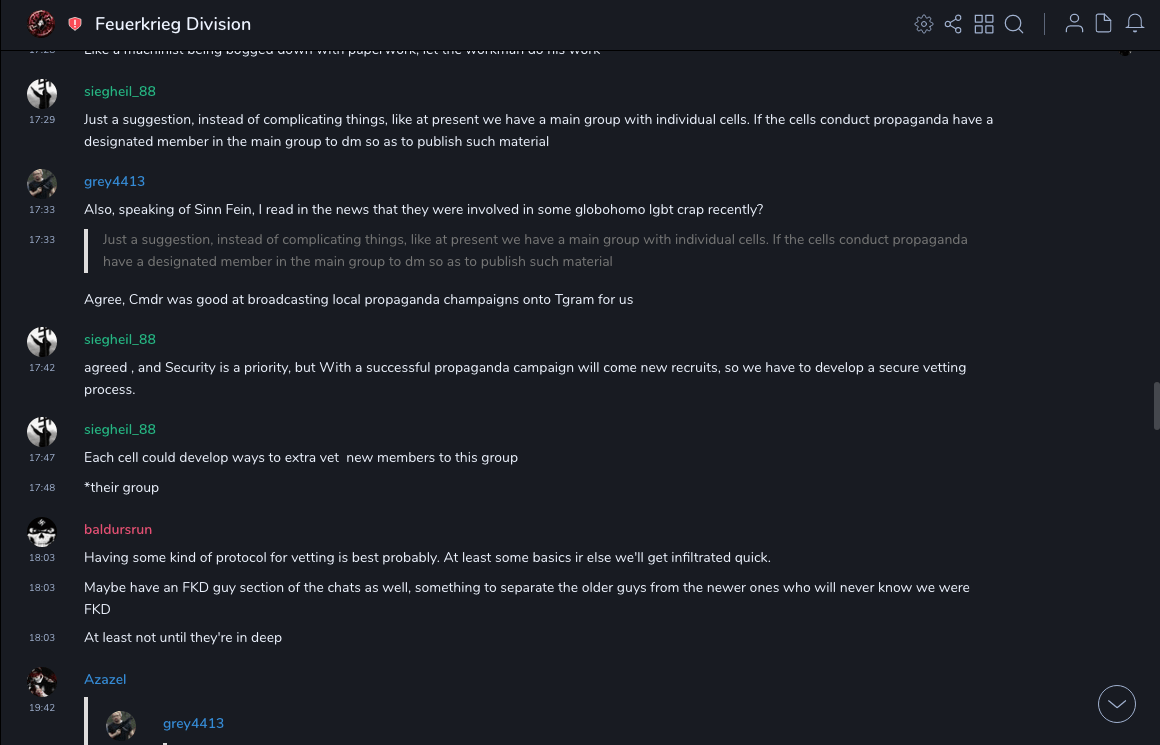
Task: Click the chat title in the header
Action: [173, 24]
